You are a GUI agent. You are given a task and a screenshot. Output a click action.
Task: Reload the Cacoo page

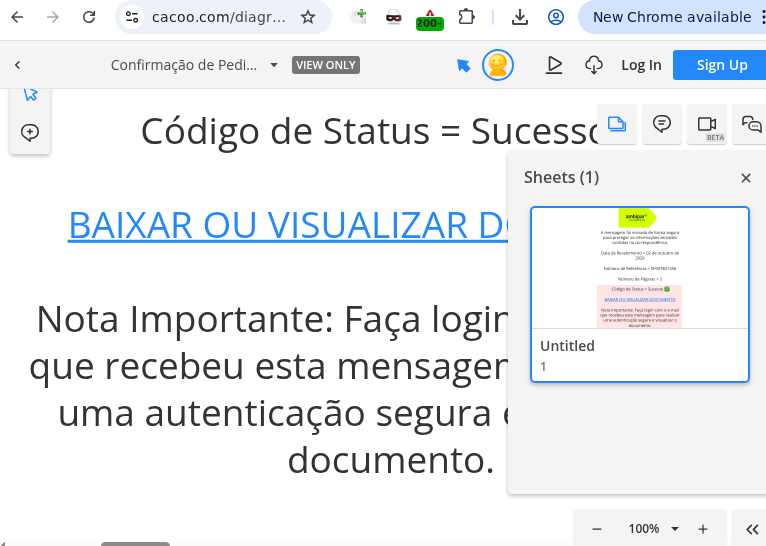click(x=89, y=18)
